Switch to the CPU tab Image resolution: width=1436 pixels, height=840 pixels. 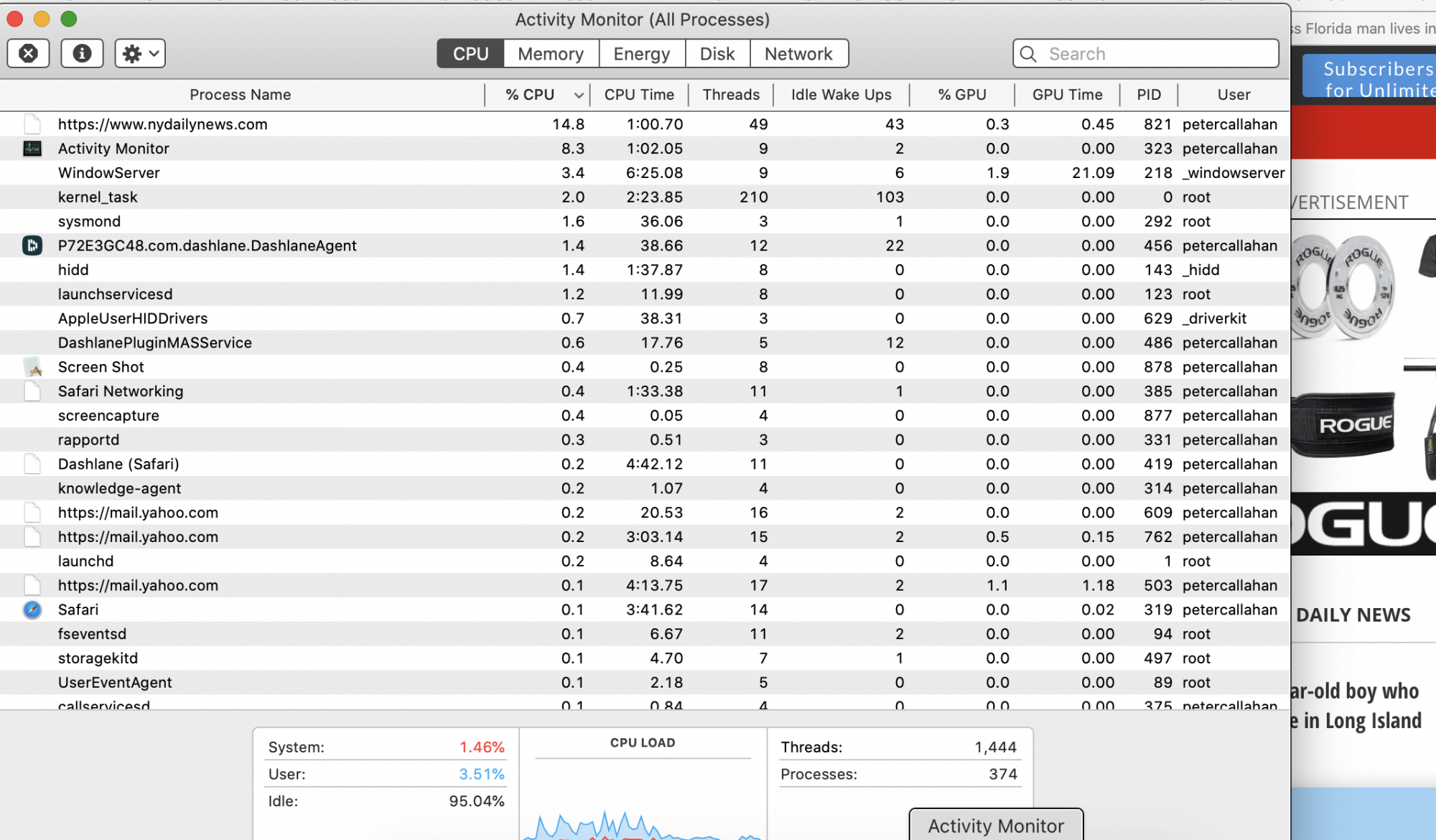[470, 54]
